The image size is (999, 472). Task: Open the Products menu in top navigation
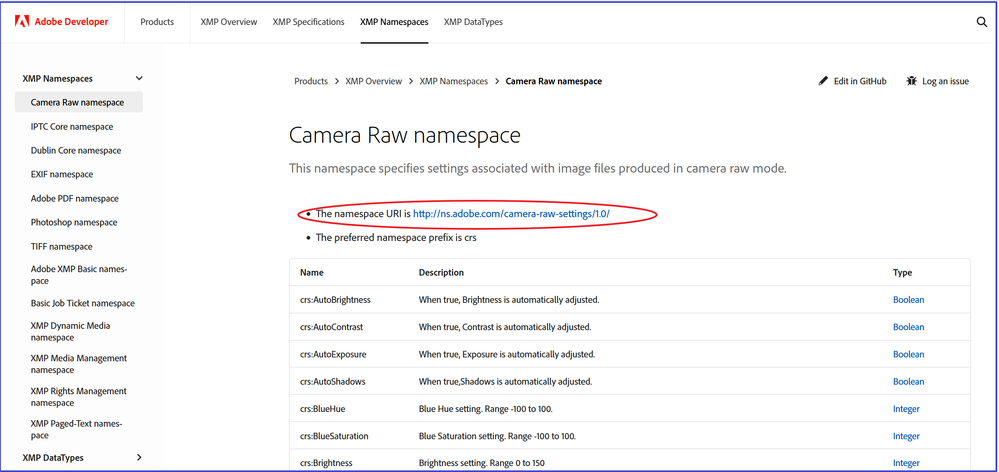coord(157,22)
